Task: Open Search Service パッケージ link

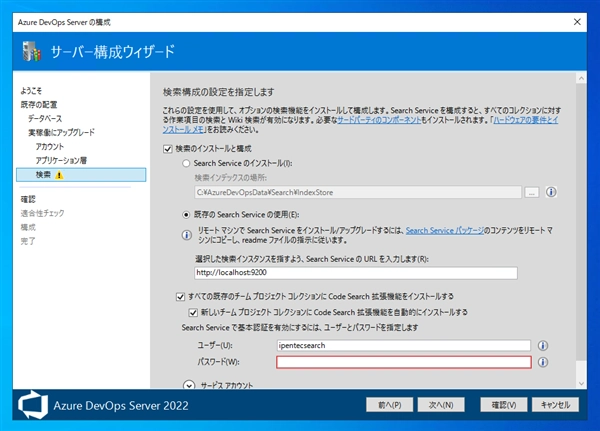Action: [445, 230]
